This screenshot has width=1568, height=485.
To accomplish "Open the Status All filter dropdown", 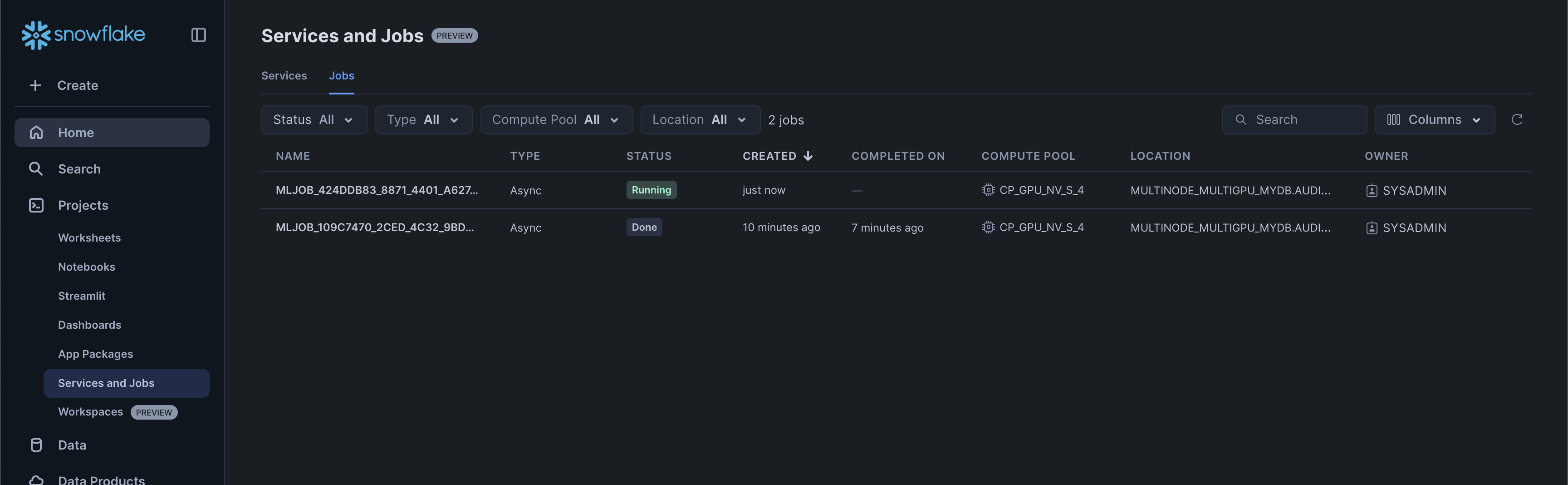I will pos(314,119).
